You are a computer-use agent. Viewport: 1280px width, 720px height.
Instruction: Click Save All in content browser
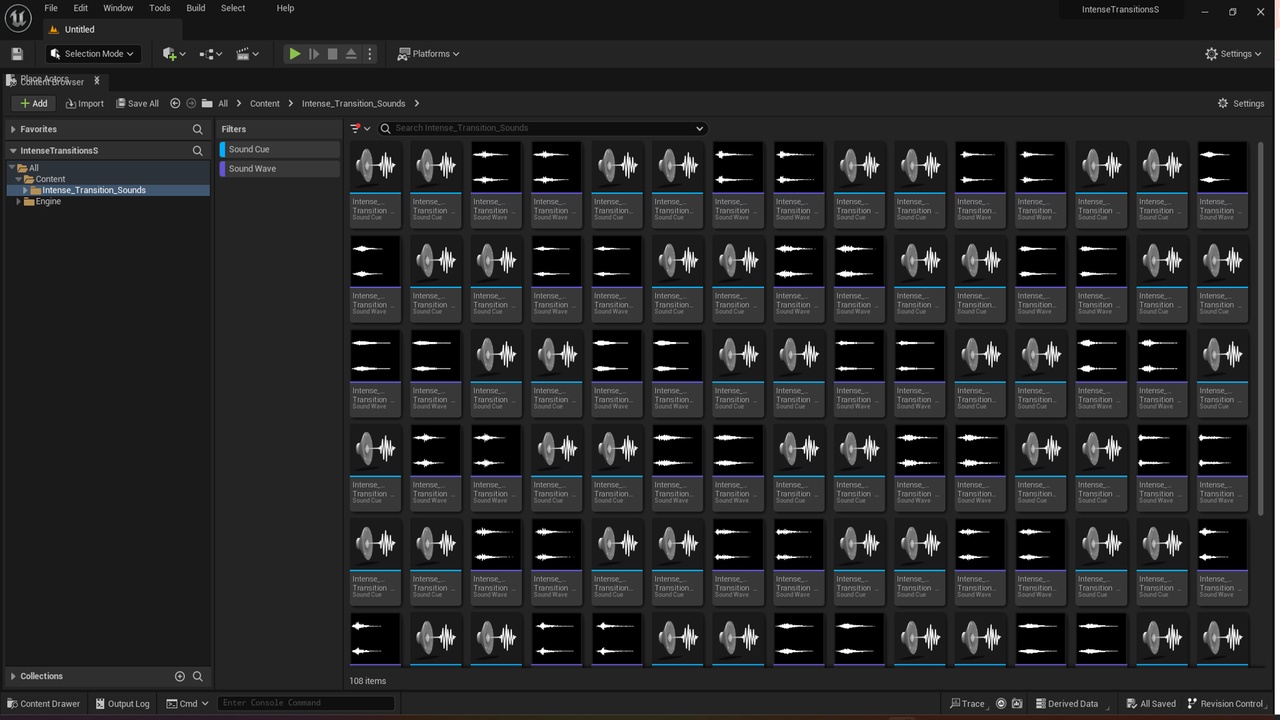point(137,103)
